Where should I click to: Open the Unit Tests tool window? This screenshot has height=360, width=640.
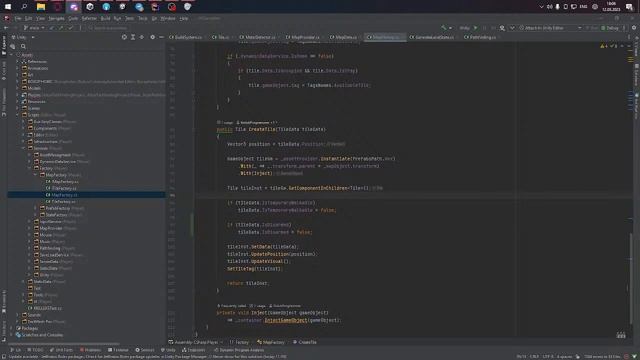(61, 350)
